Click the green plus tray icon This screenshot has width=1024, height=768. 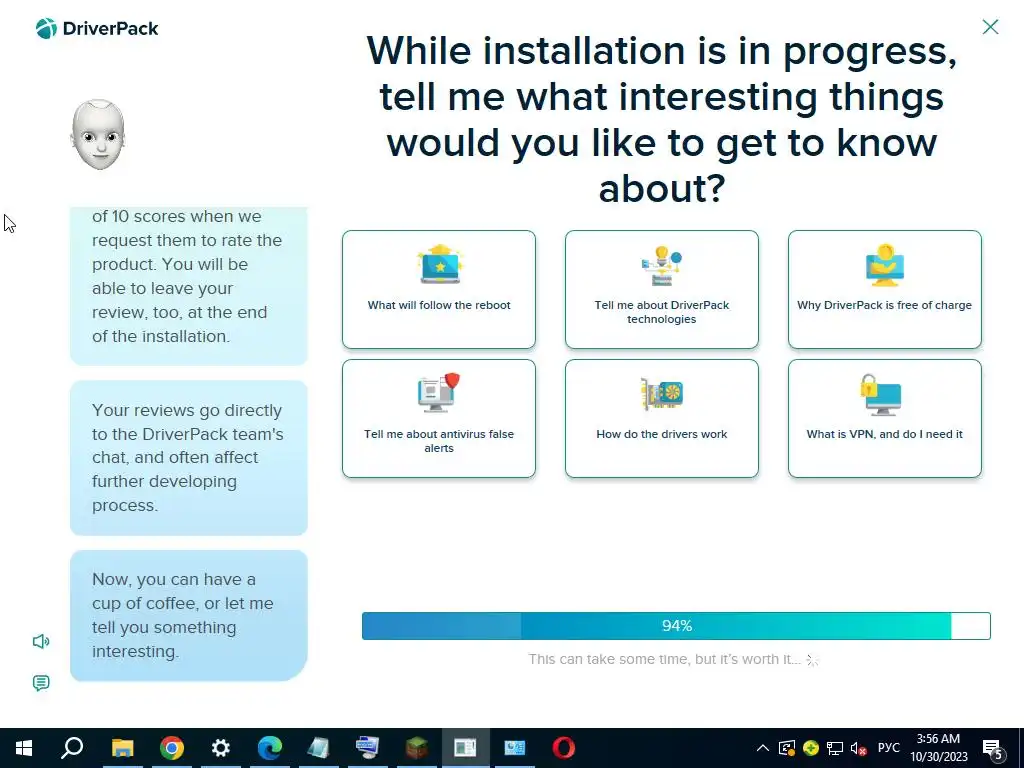click(811, 748)
